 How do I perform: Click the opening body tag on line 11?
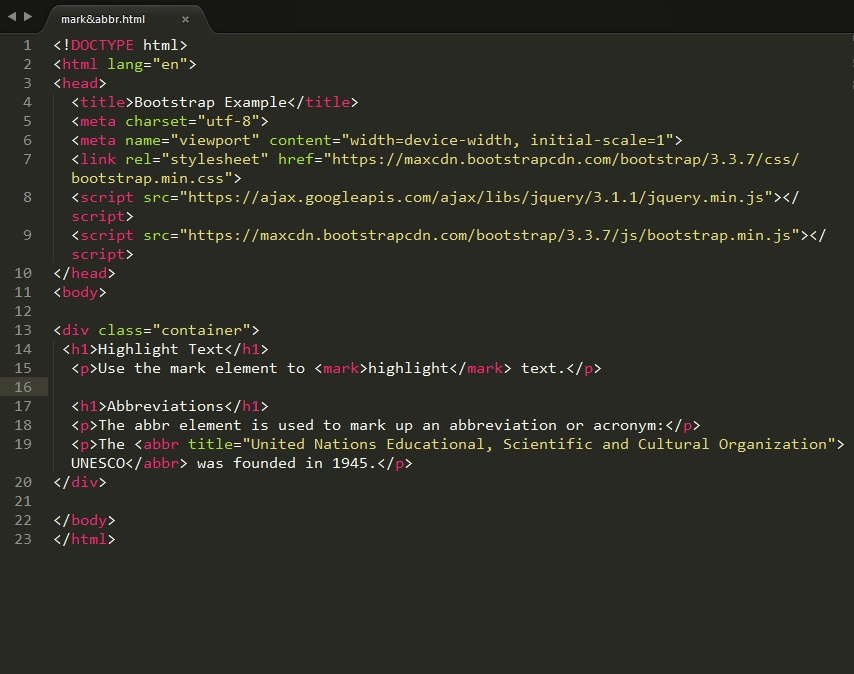click(80, 292)
